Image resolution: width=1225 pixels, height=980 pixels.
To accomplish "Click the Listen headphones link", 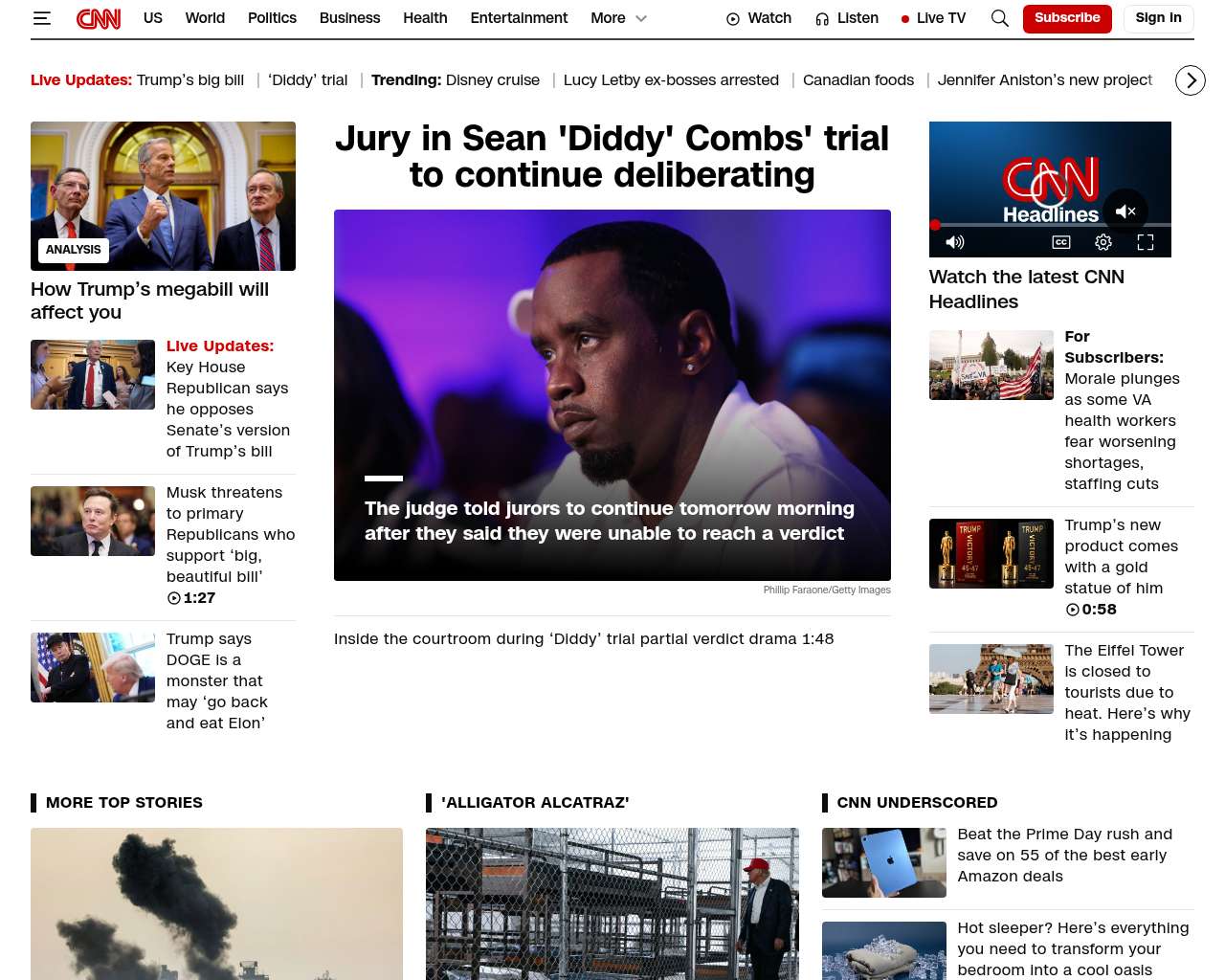I will point(847,18).
